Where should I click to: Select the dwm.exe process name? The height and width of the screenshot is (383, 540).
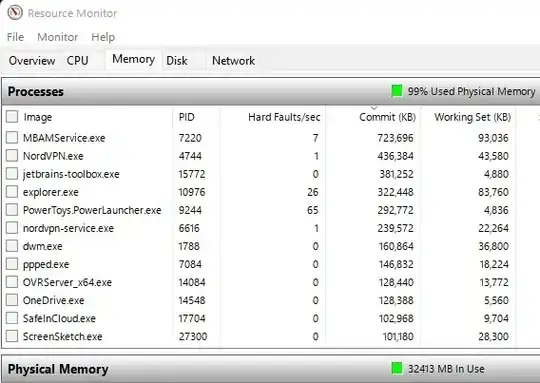click(x=42, y=246)
